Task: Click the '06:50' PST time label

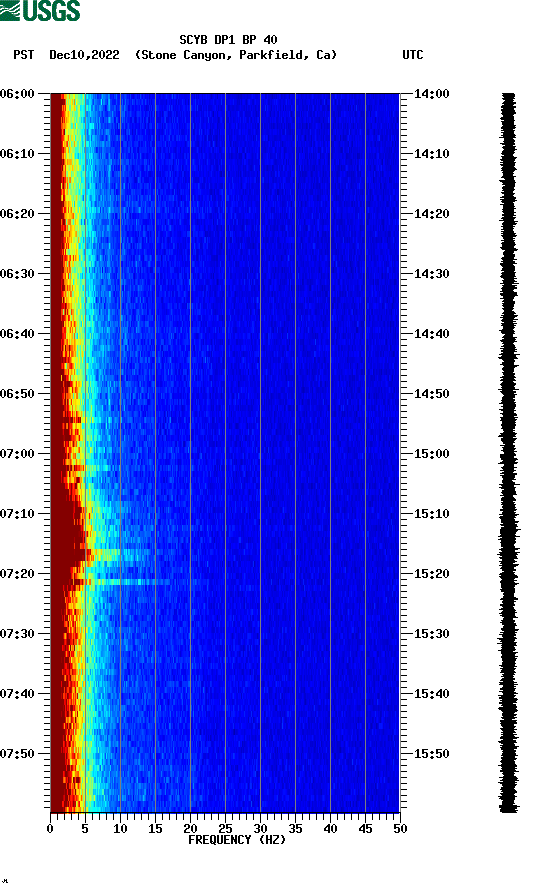Action: [x=17, y=394]
